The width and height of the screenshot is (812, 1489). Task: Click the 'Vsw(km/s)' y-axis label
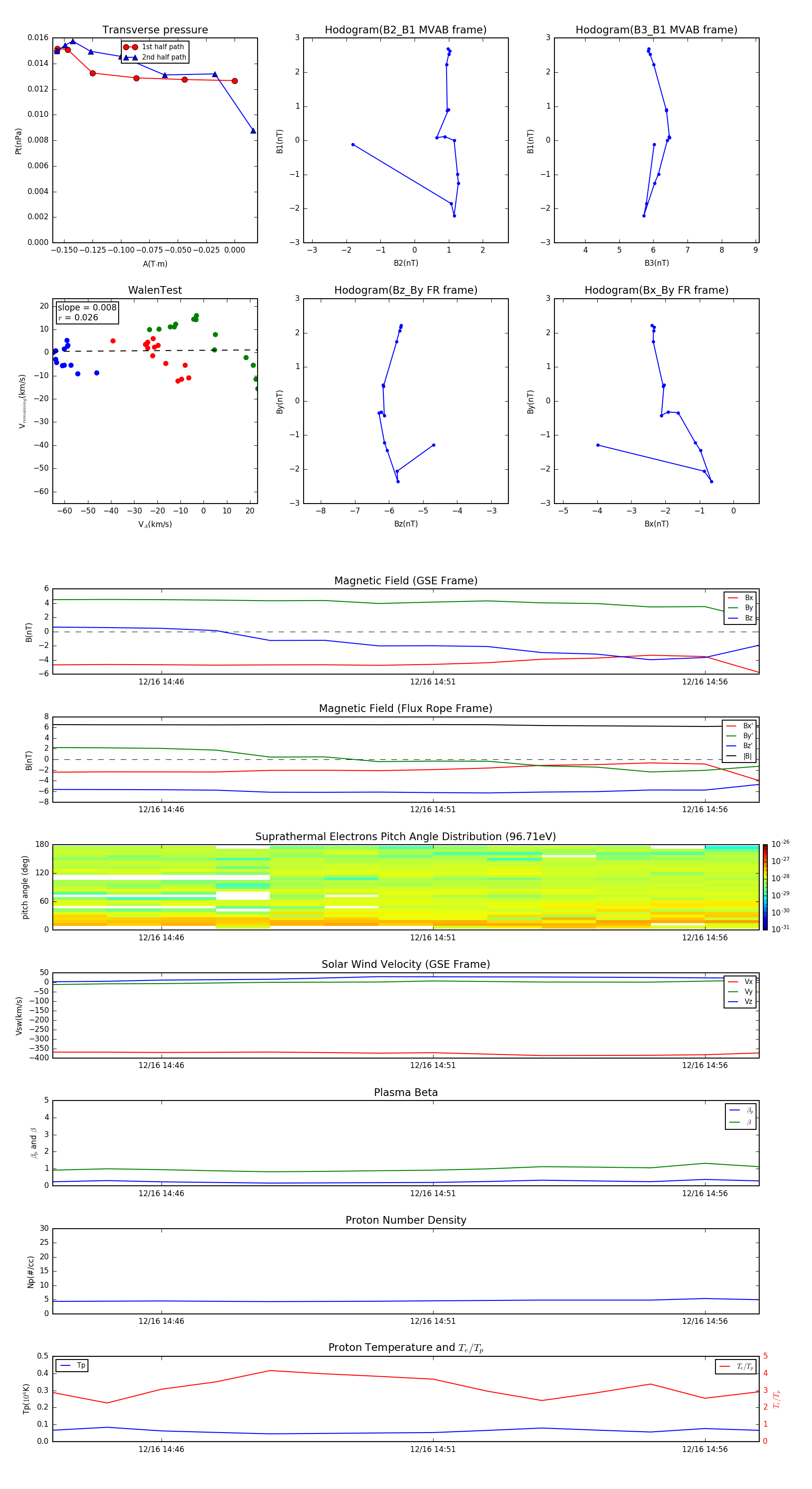(18, 1016)
